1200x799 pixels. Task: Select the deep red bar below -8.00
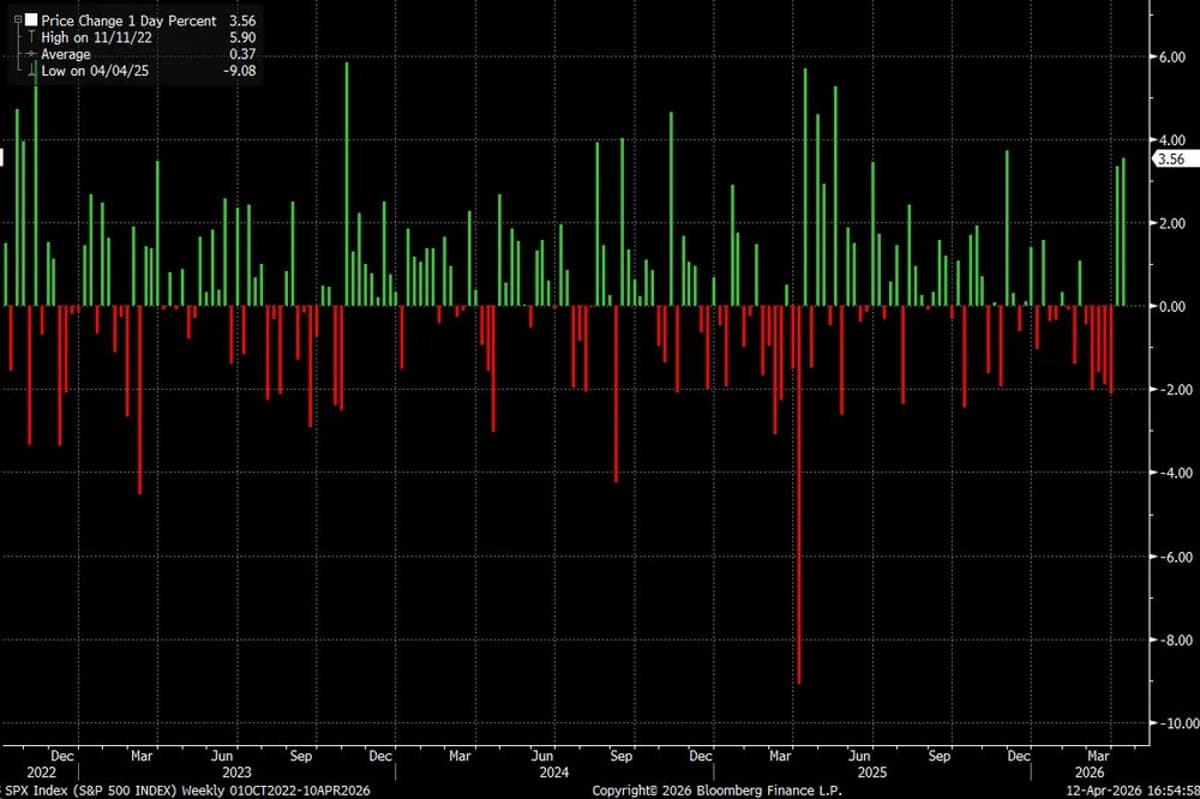tap(800, 550)
